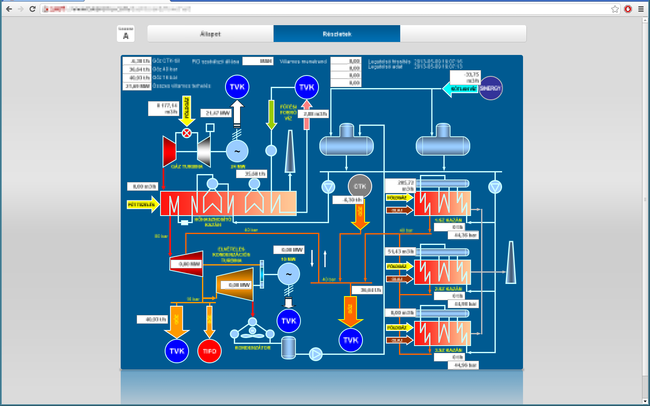Screen dimensions: 650x406
Task: Click the browser back arrow
Action: pos(9,9)
